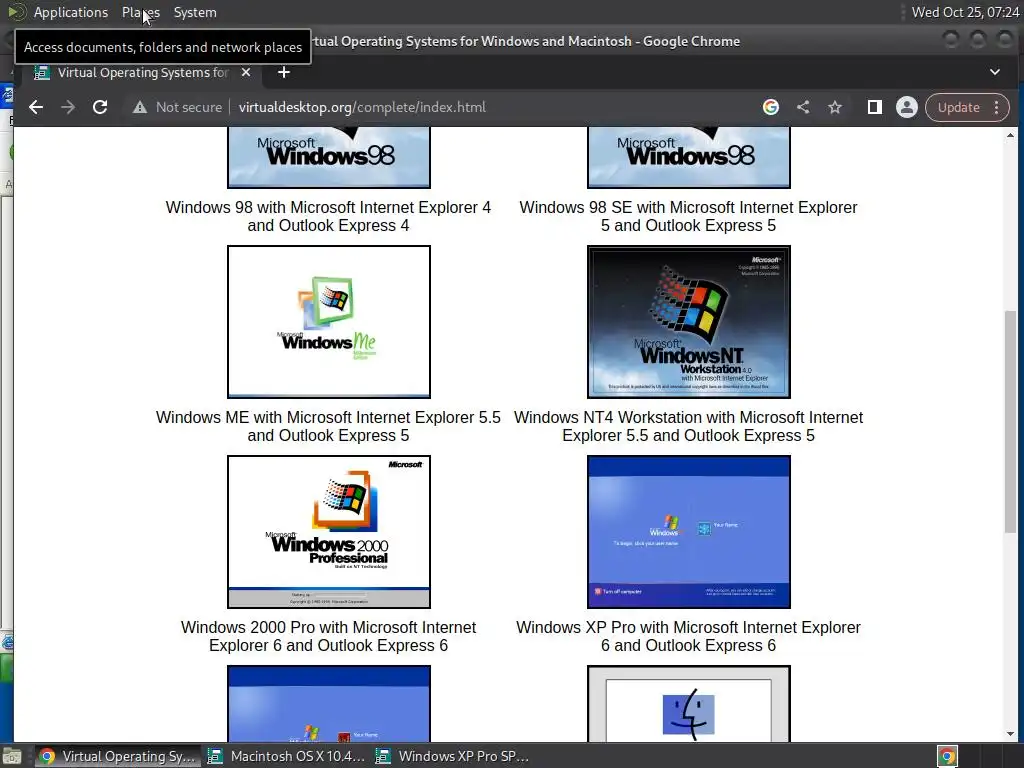The width and height of the screenshot is (1024, 768).
Task: Bookmark this page with star icon
Action: point(835,107)
